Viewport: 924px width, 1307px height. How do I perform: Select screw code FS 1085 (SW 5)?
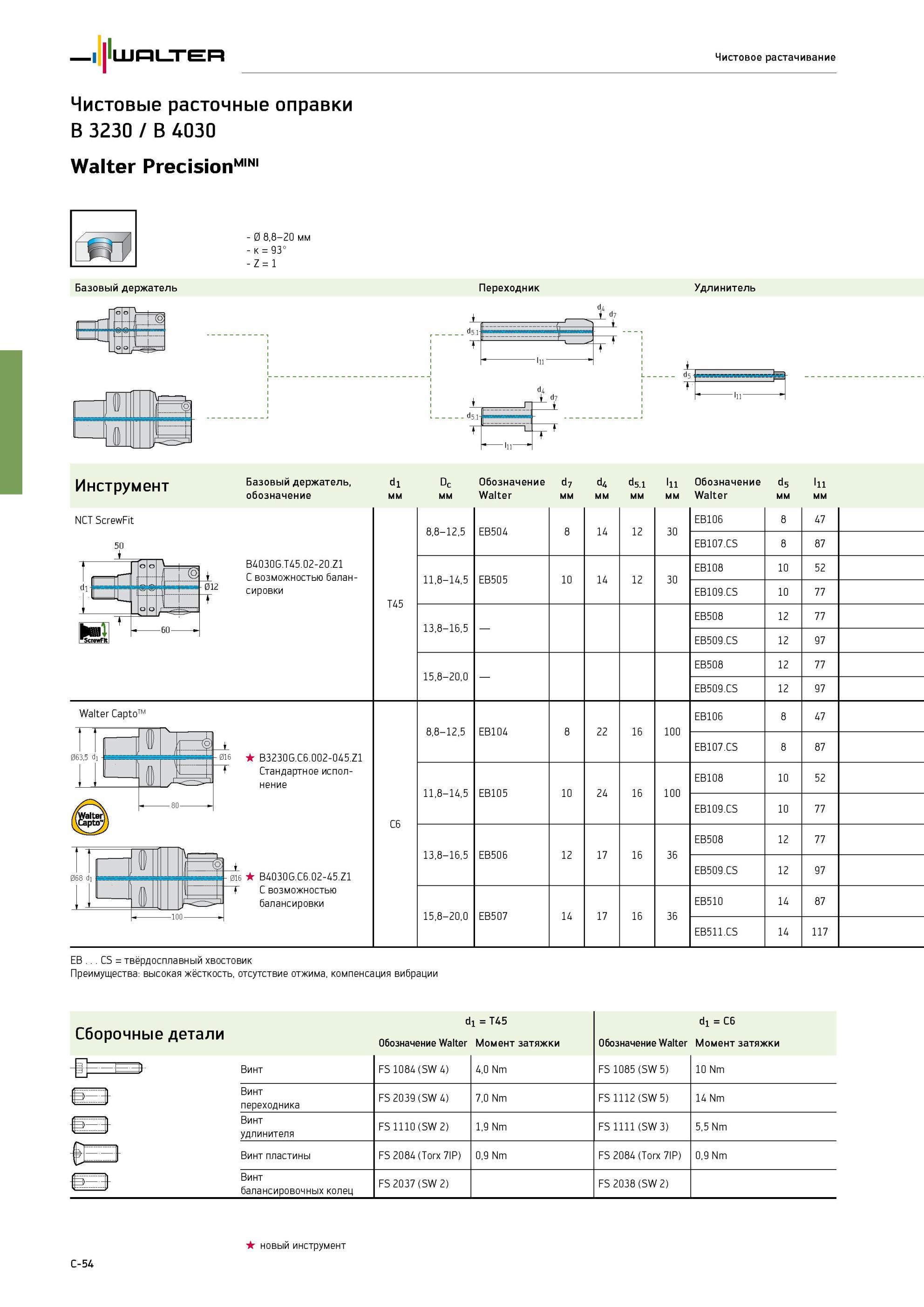(633, 1069)
